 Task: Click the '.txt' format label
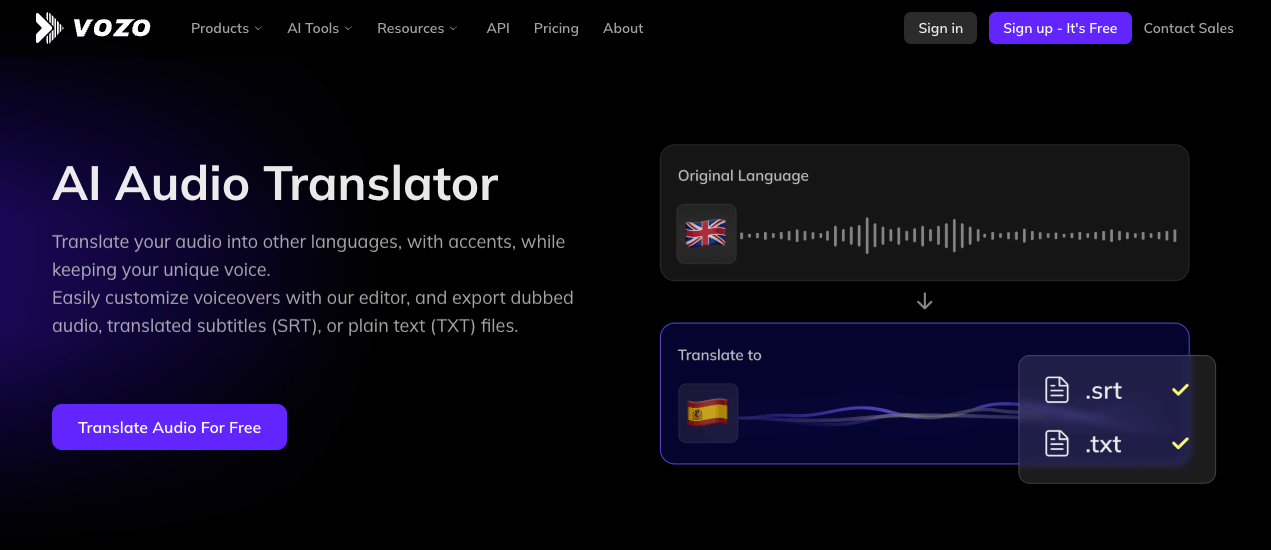tap(1103, 444)
